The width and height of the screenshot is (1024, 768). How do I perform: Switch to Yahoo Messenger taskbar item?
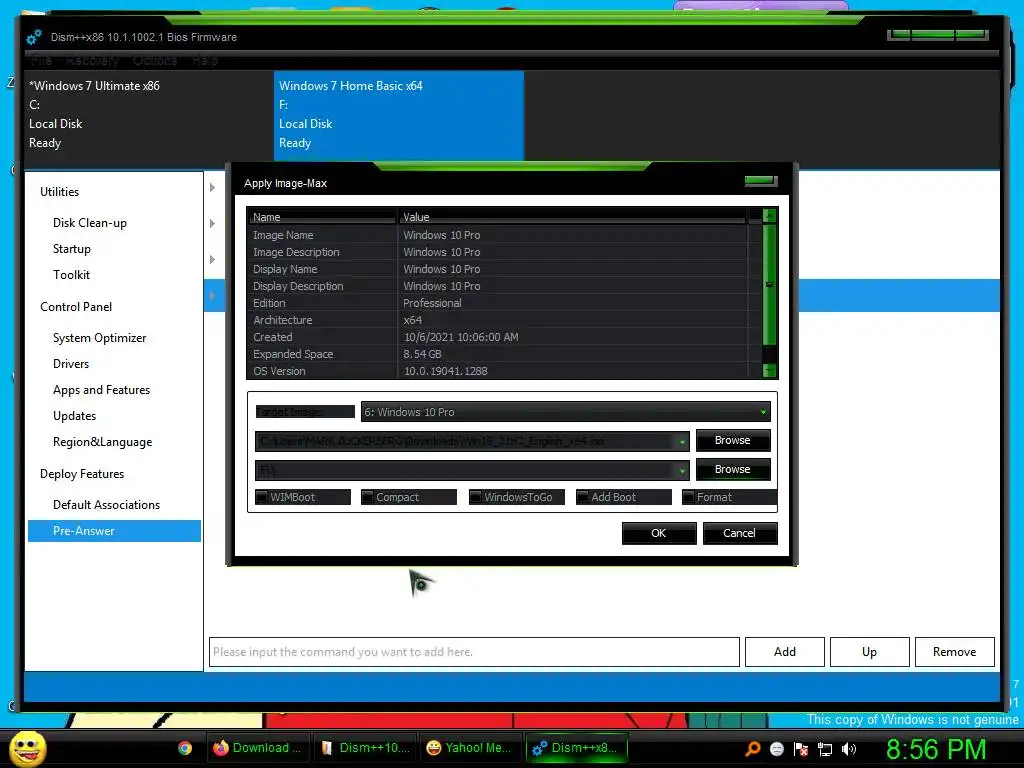pos(470,748)
